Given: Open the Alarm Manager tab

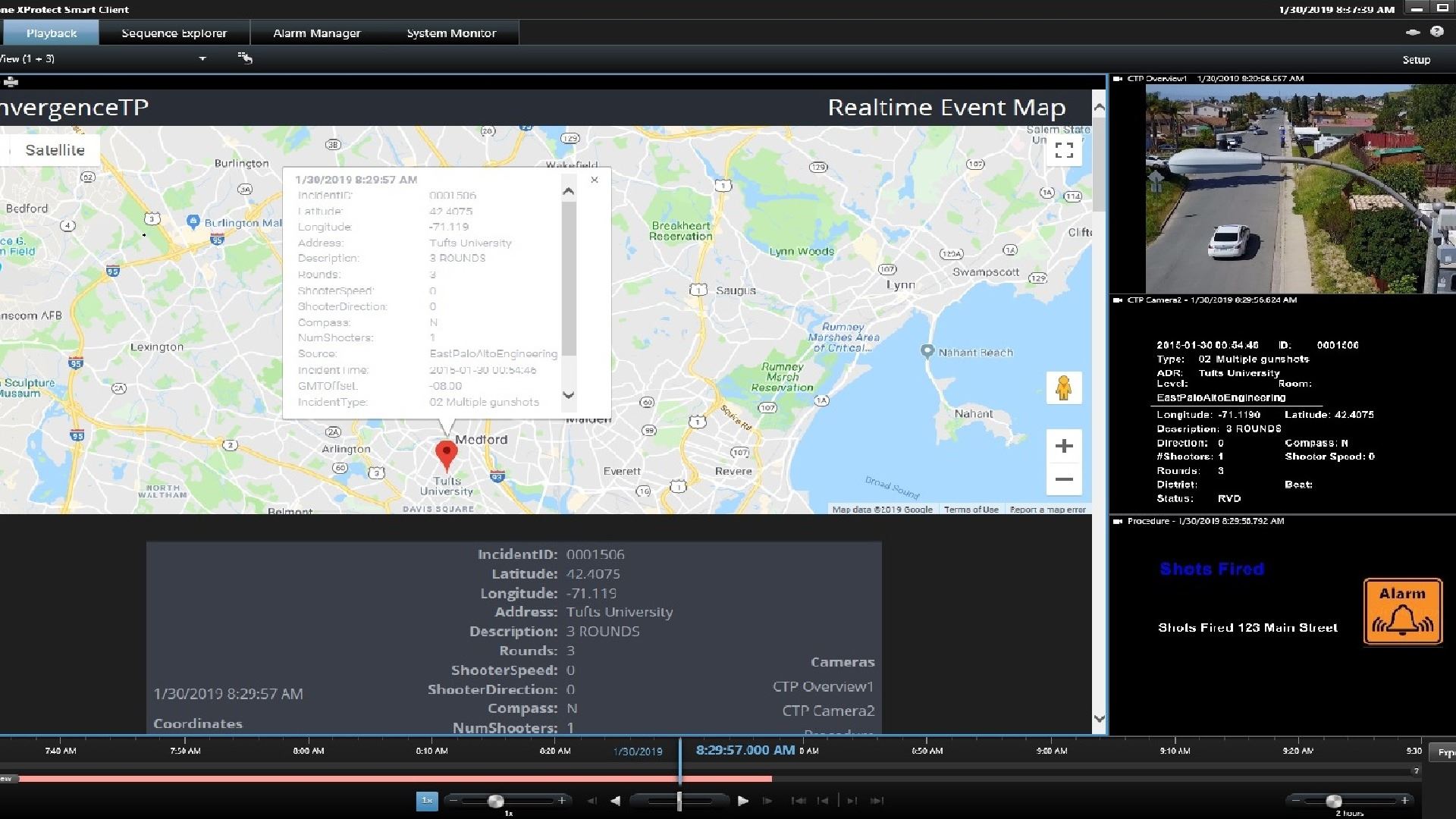Looking at the screenshot, I should 316,33.
